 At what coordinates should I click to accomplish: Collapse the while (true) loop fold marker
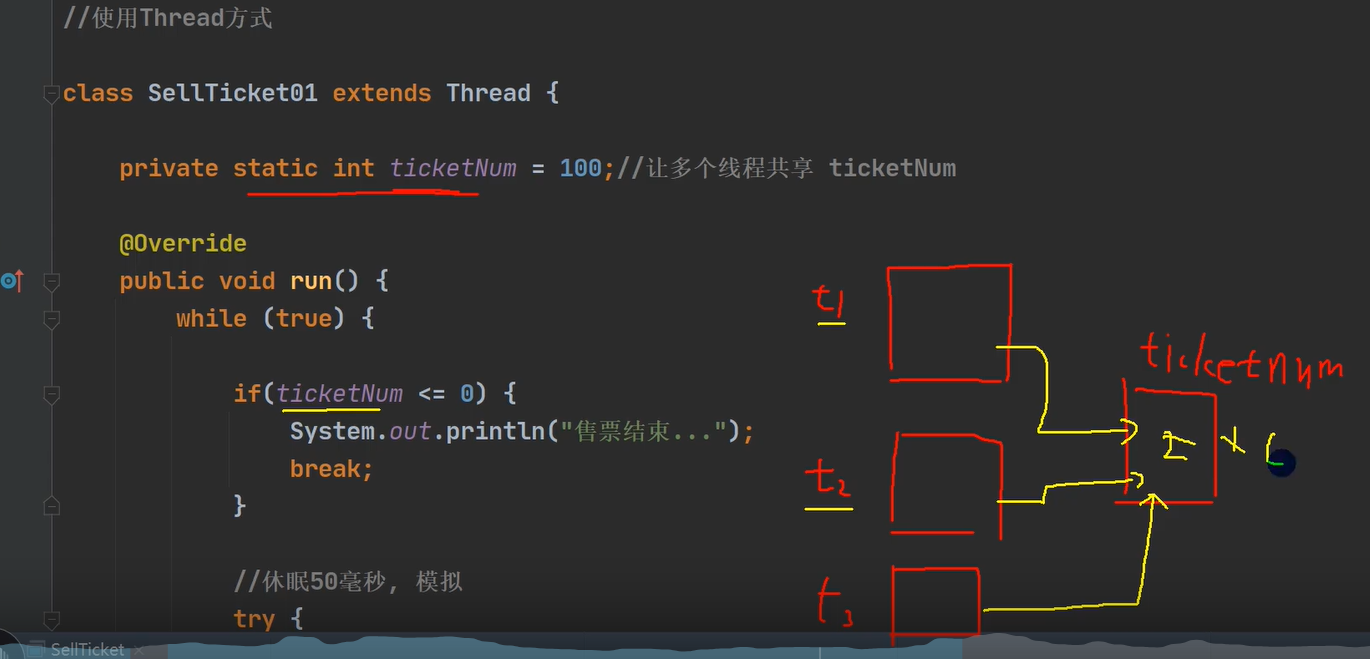click(x=51, y=319)
